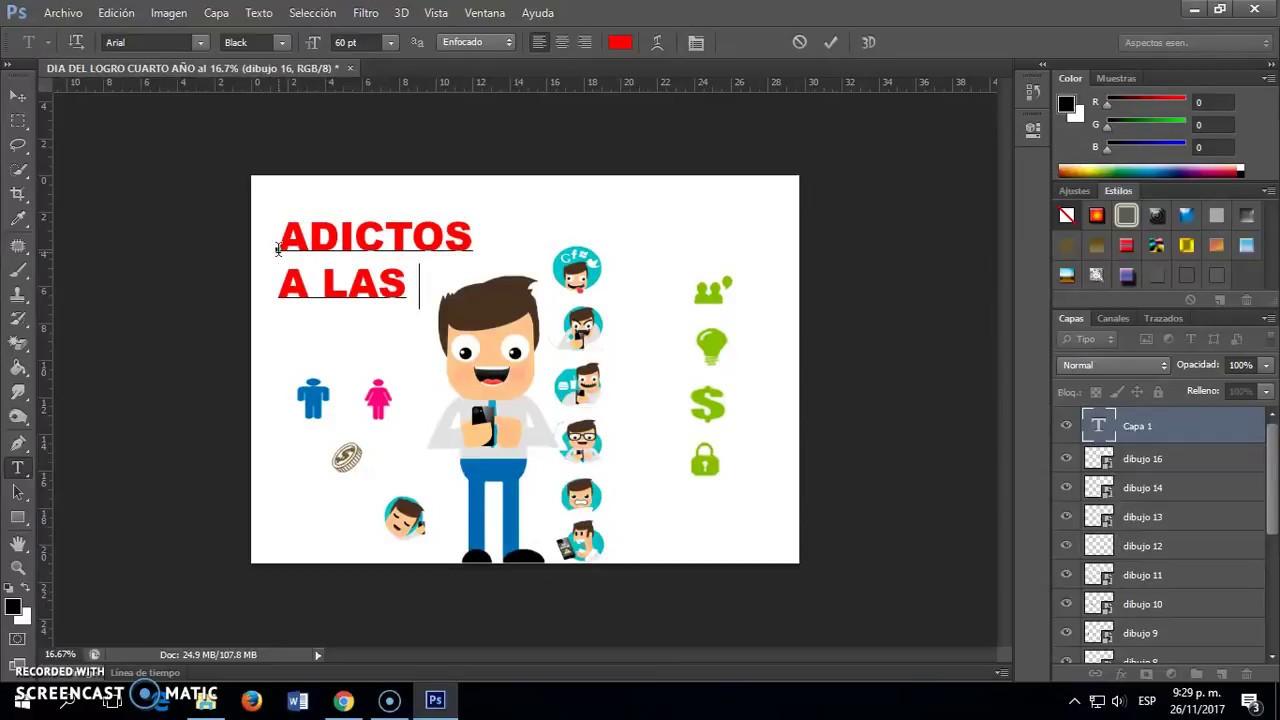Switch to the Canales tab
Image resolution: width=1280 pixels, height=720 pixels.
(x=1113, y=318)
